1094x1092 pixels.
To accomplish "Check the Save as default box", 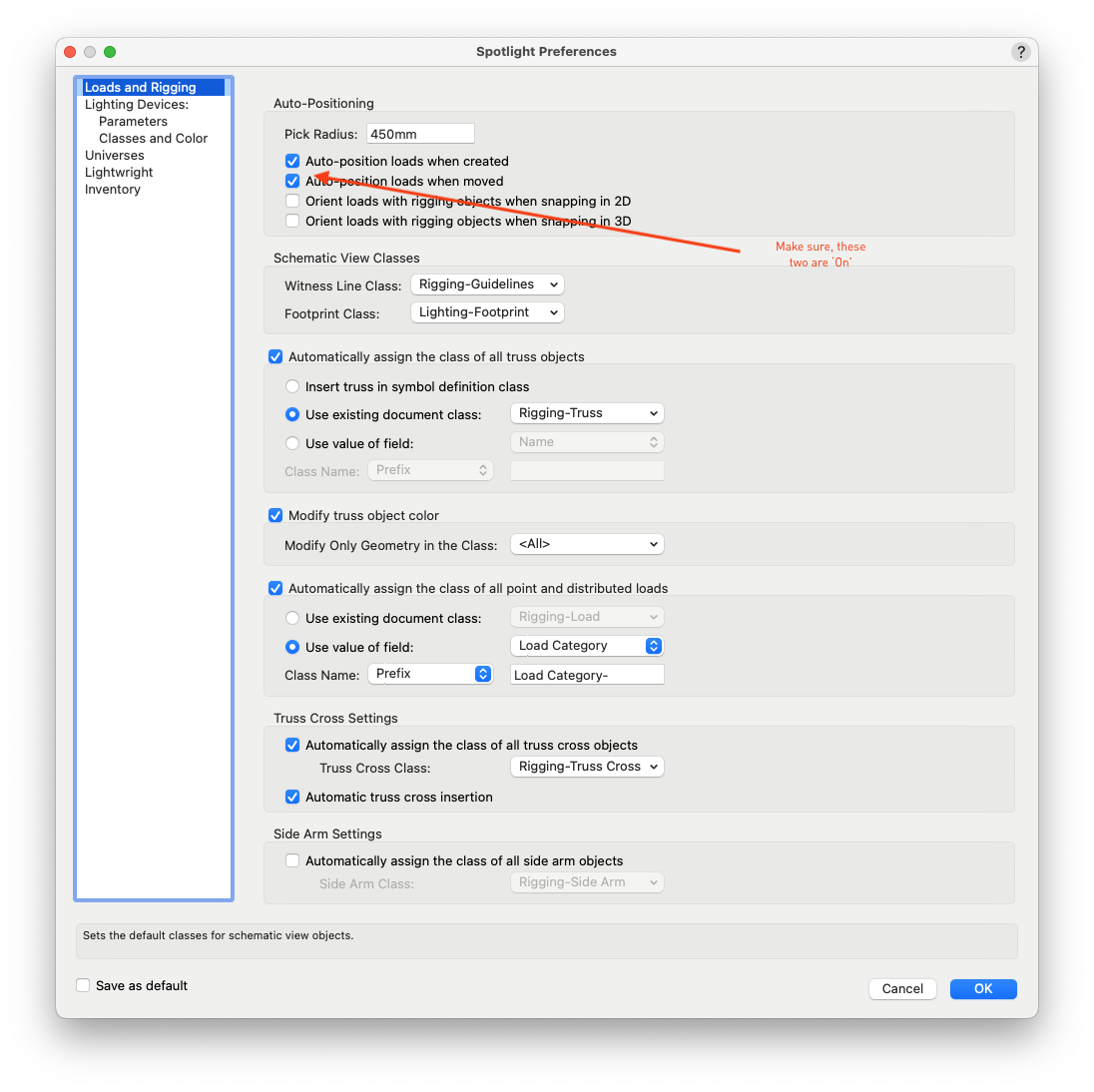I will [x=83, y=986].
